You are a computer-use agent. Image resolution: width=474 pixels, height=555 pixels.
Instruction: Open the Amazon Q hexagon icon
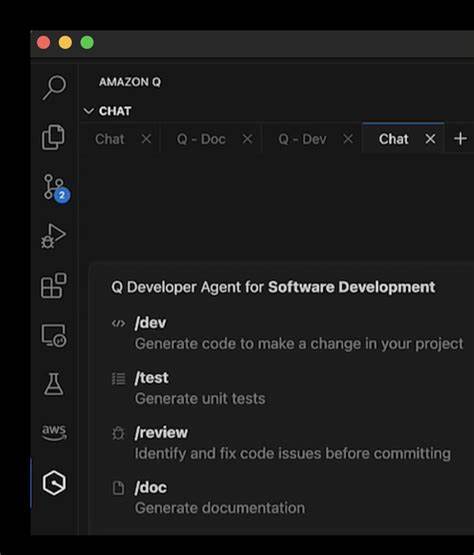click(x=54, y=483)
